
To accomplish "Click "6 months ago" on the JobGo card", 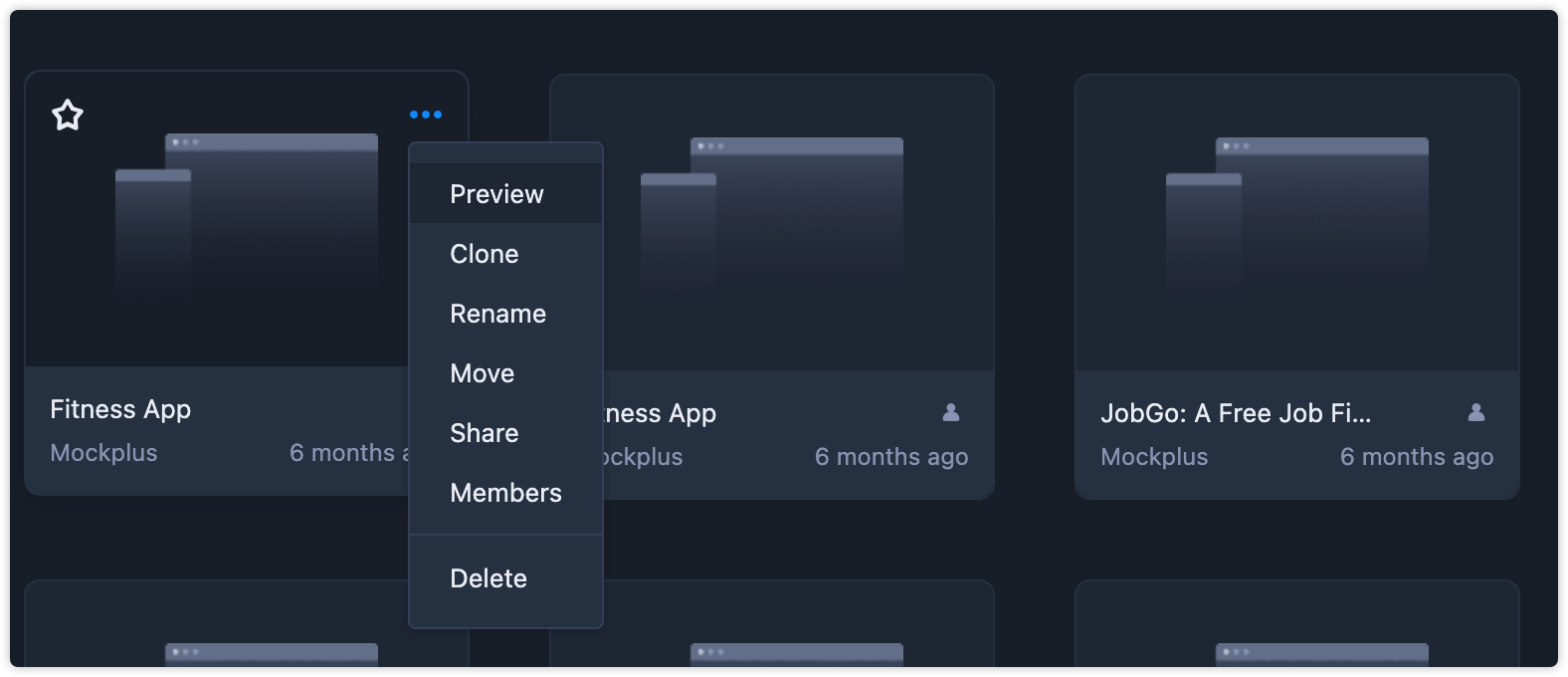I will pyautogui.click(x=1417, y=457).
